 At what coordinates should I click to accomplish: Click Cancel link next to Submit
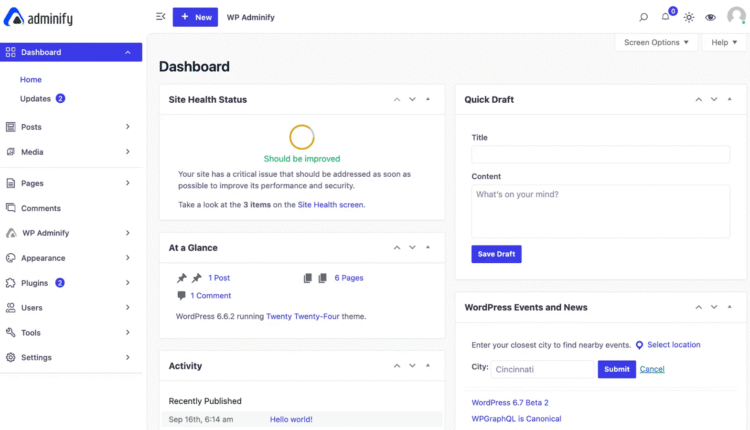coord(652,369)
